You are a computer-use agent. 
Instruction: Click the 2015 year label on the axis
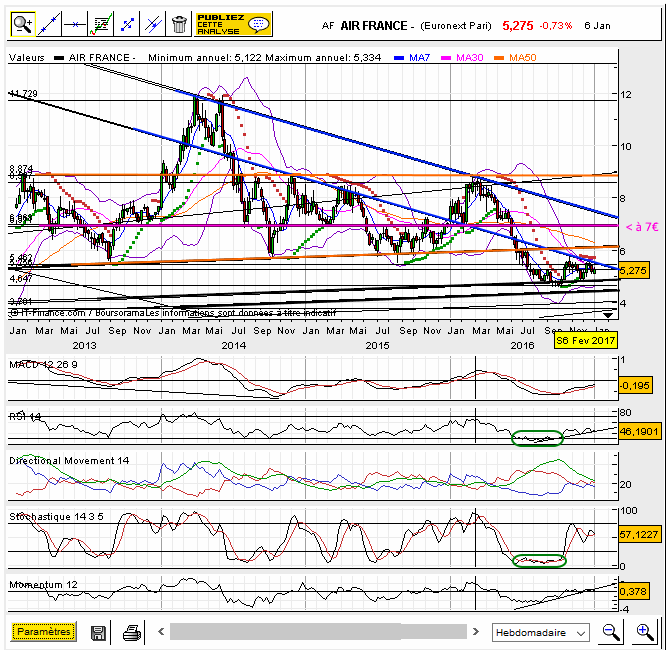pos(377,345)
